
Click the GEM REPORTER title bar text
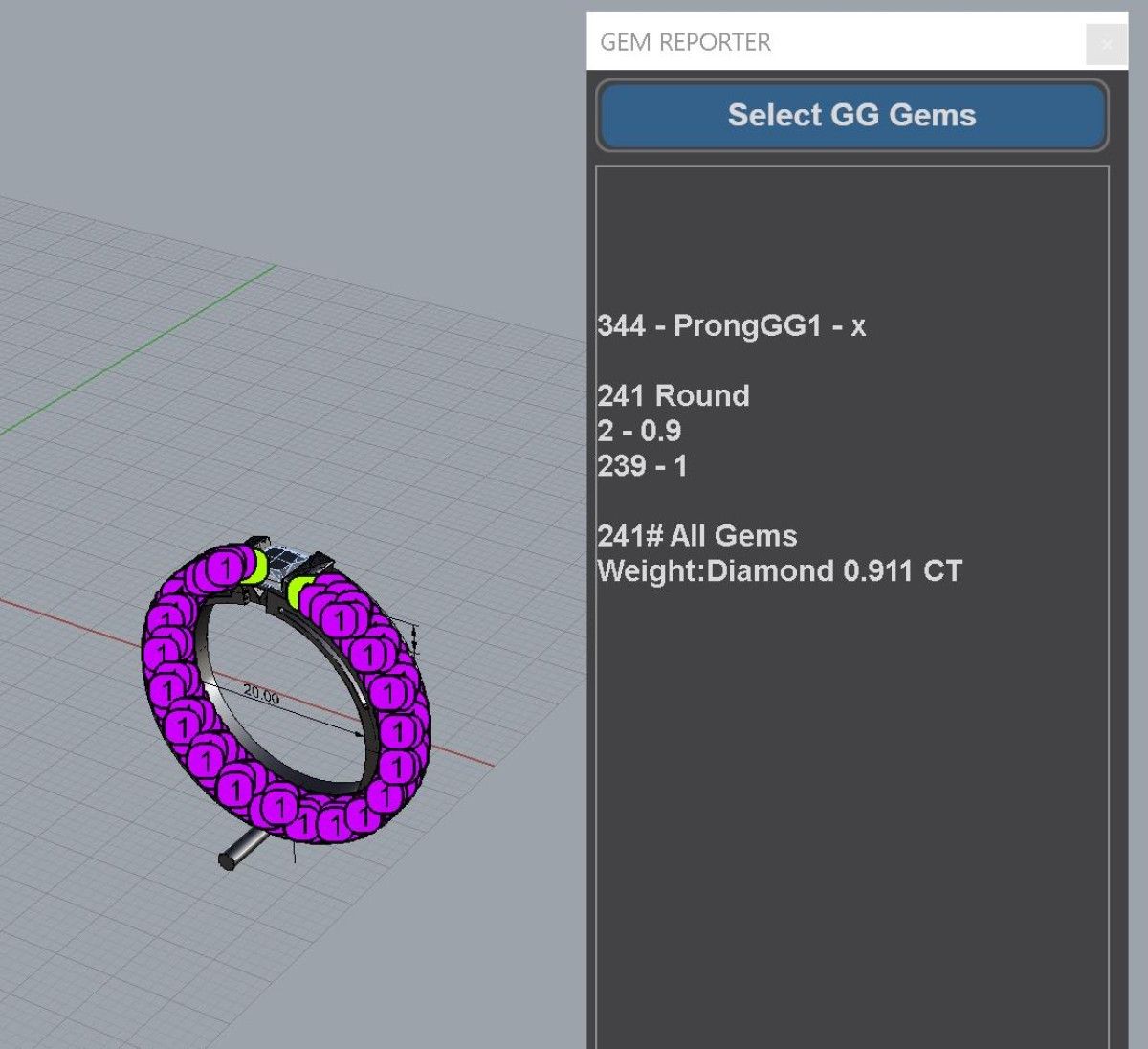[685, 42]
